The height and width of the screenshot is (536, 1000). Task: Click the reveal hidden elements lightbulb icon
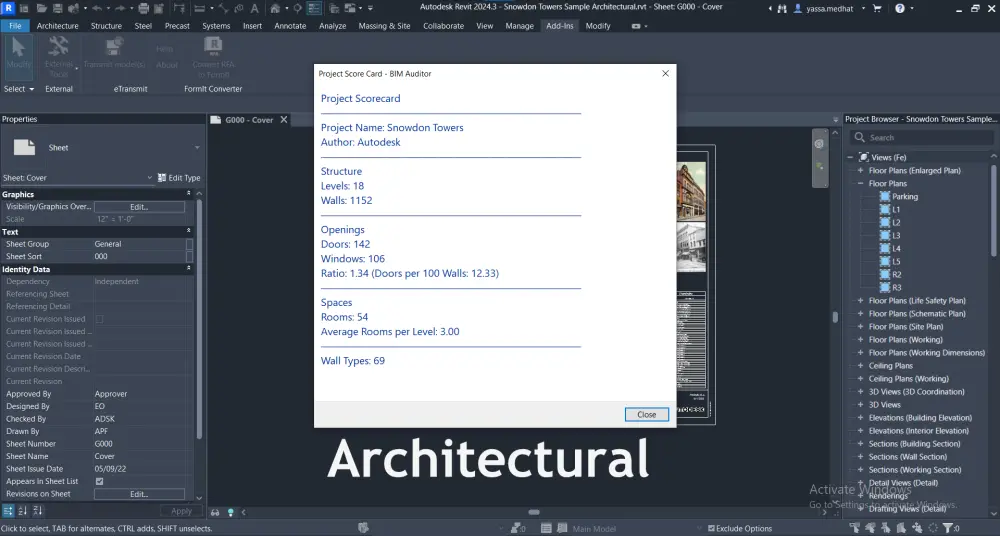pos(230,512)
